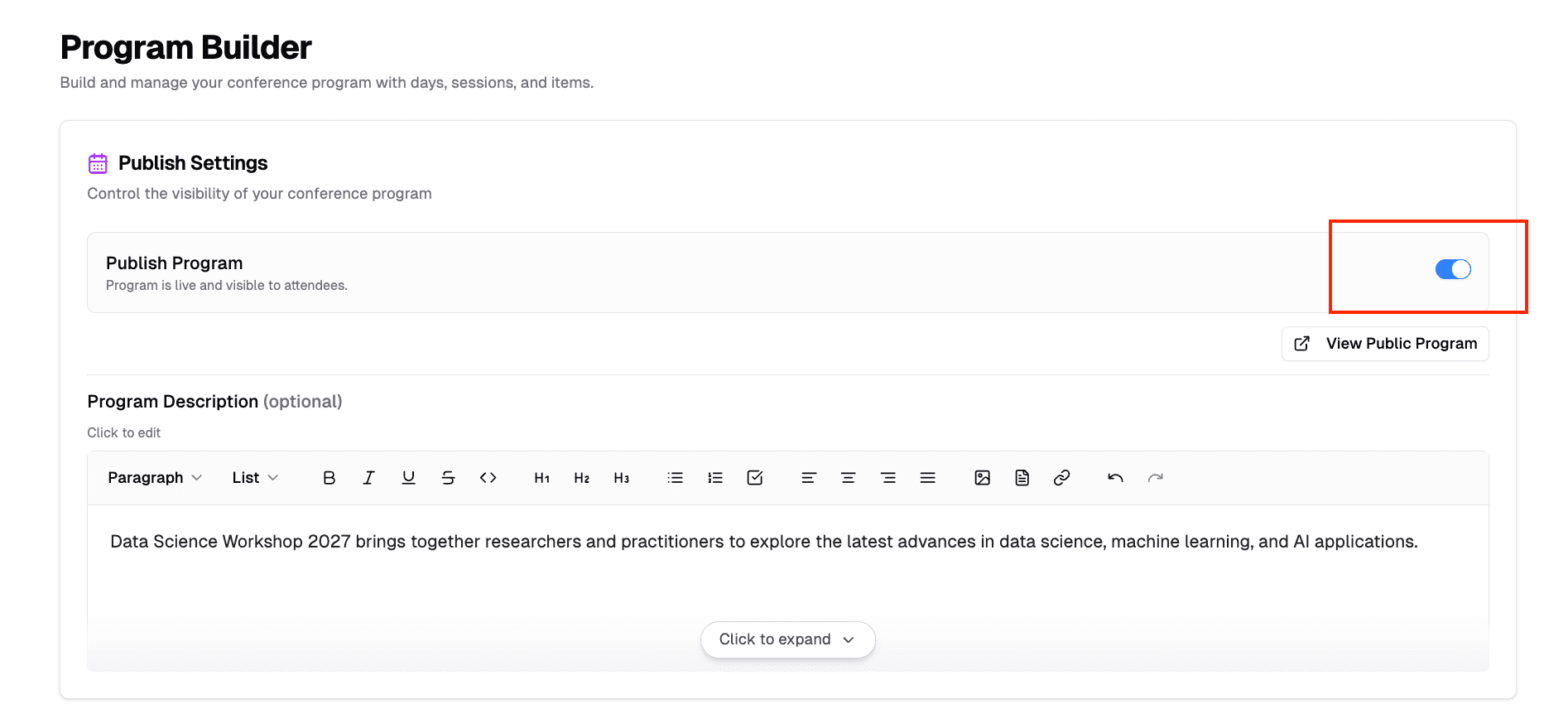The image size is (1568, 714).
Task: Insert a checklist item
Action: click(755, 477)
